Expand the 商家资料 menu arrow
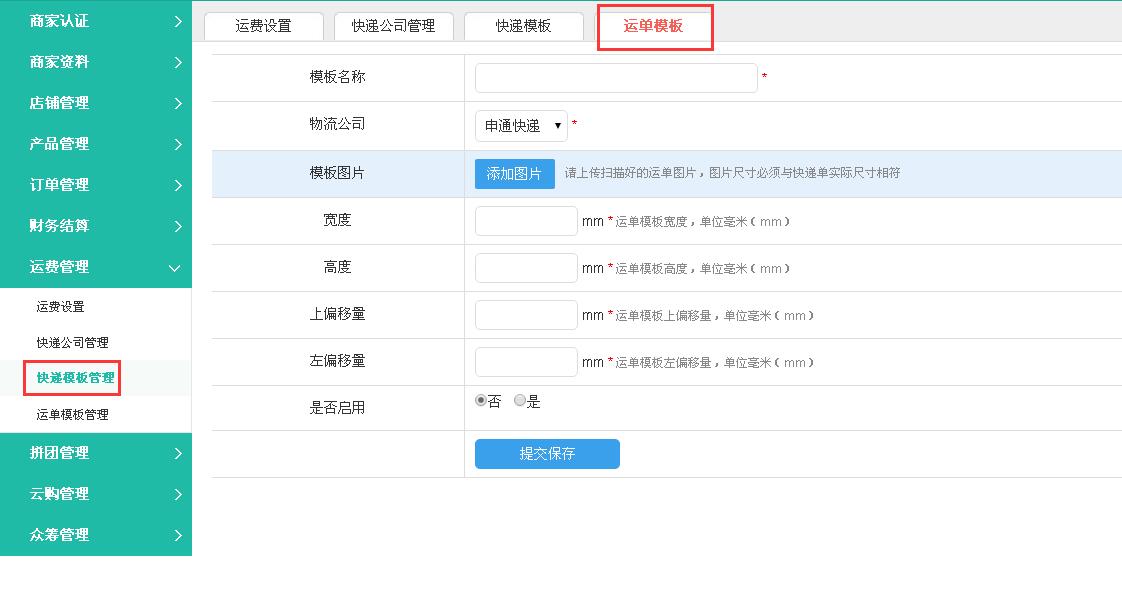This screenshot has width=1122, height=605. tap(177, 62)
